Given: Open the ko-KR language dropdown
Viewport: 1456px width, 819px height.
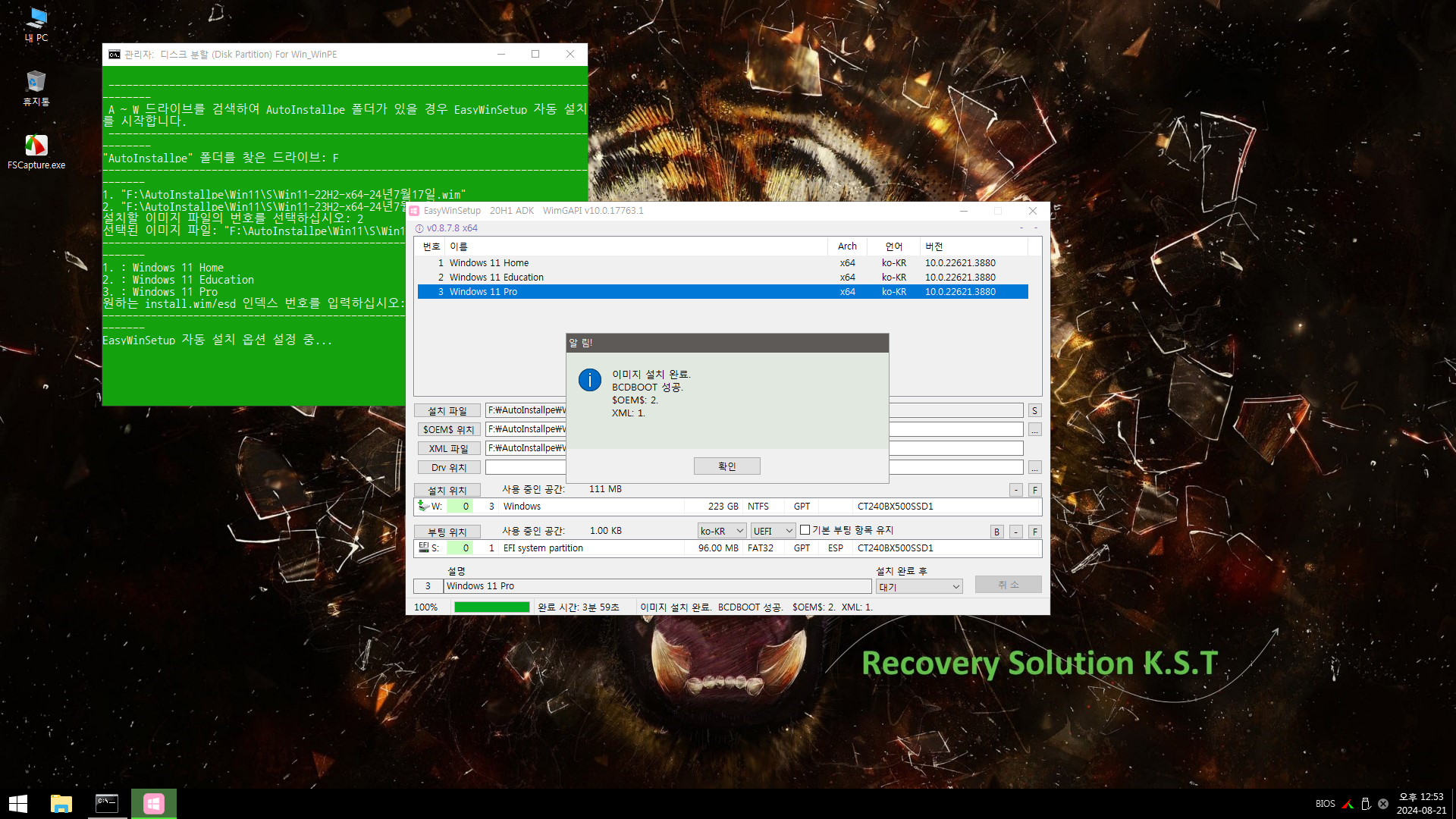Looking at the screenshot, I should tap(722, 531).
